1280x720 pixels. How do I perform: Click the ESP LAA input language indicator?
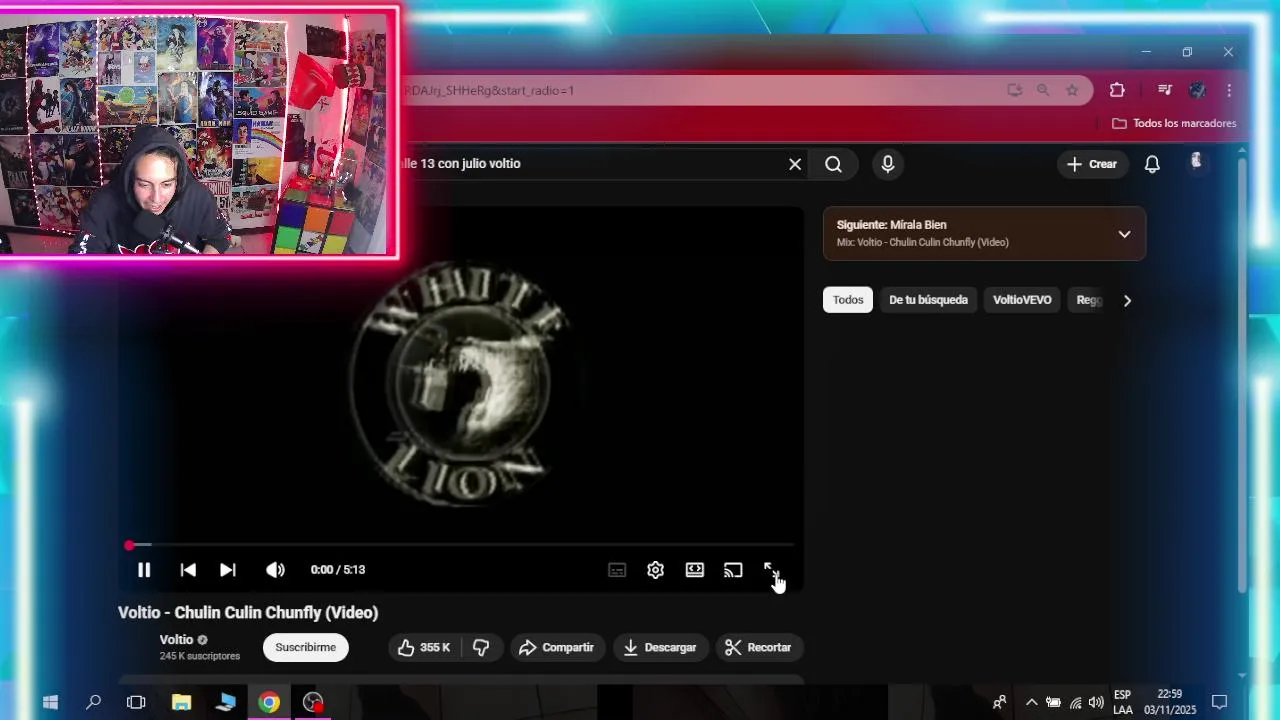(1122, 702)
